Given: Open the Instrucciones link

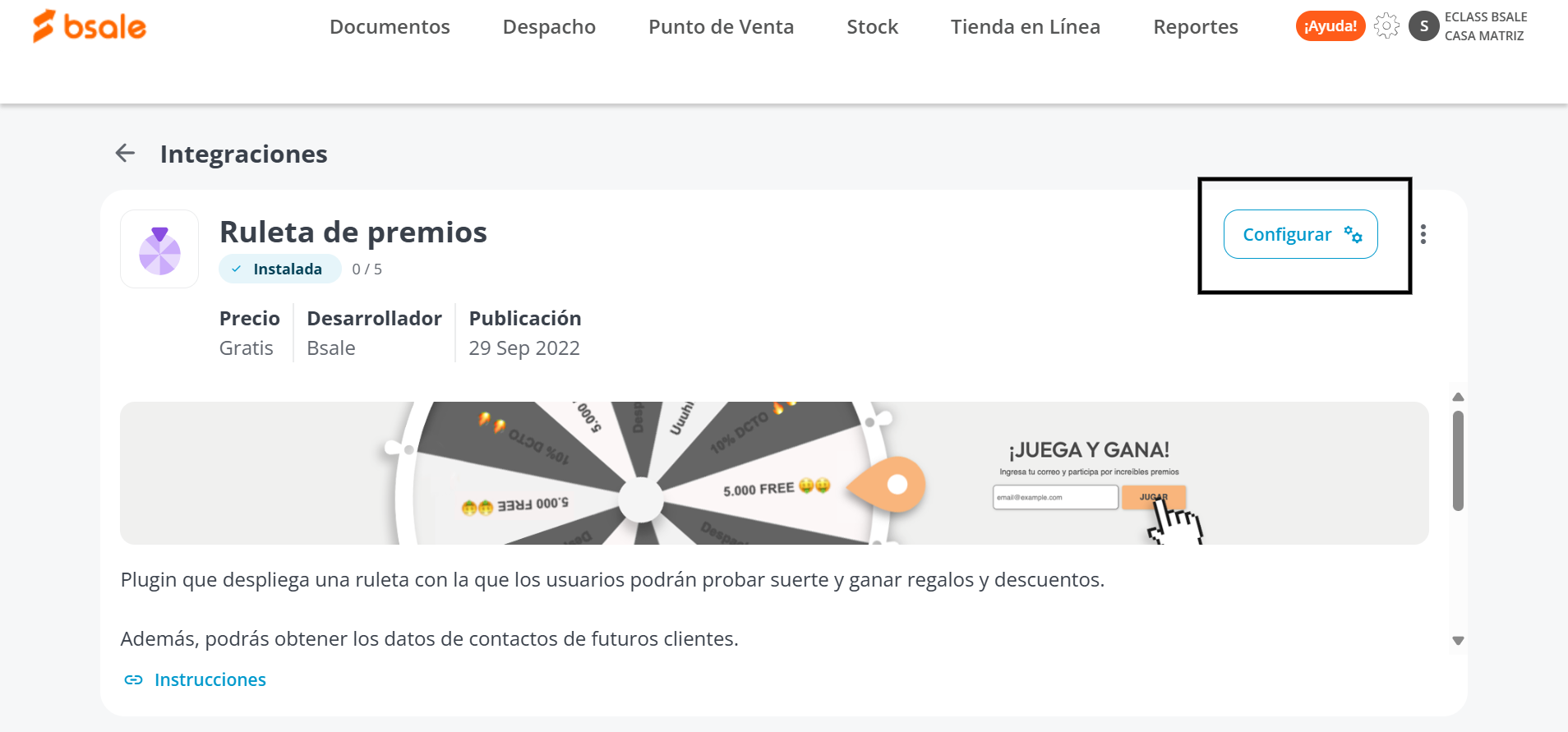Looking at the screenshot, I should [210, 679].
